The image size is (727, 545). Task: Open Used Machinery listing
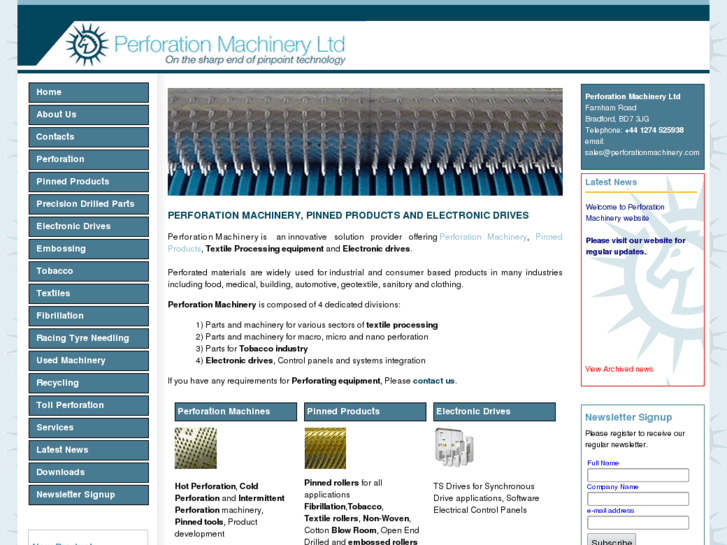89,360
